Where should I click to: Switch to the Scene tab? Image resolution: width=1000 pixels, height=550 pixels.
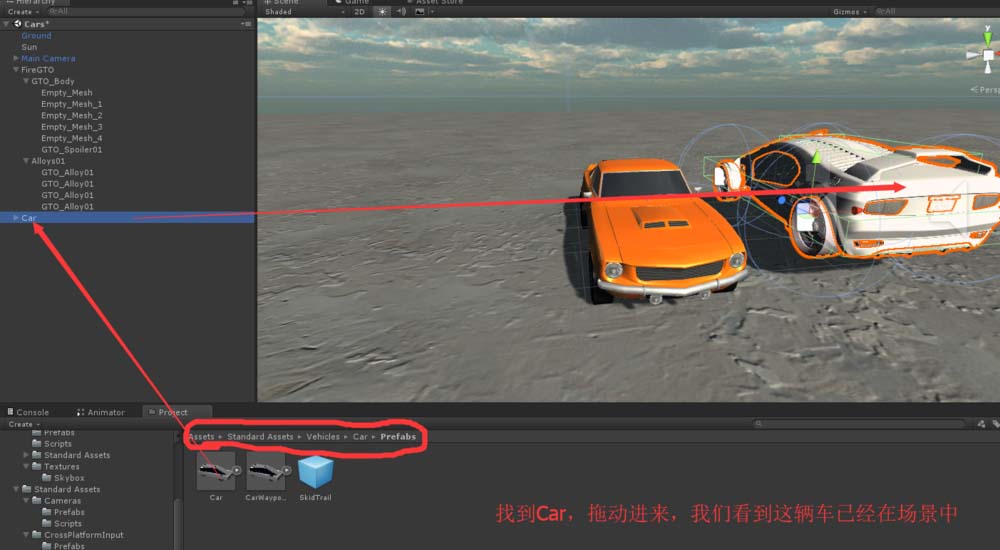pyautogui.click(x=282, y=2)
